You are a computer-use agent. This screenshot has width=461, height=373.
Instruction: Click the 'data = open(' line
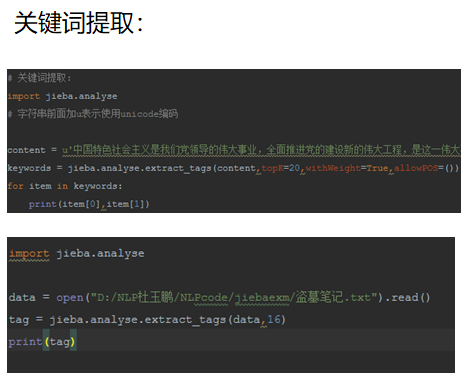point(220,297)
